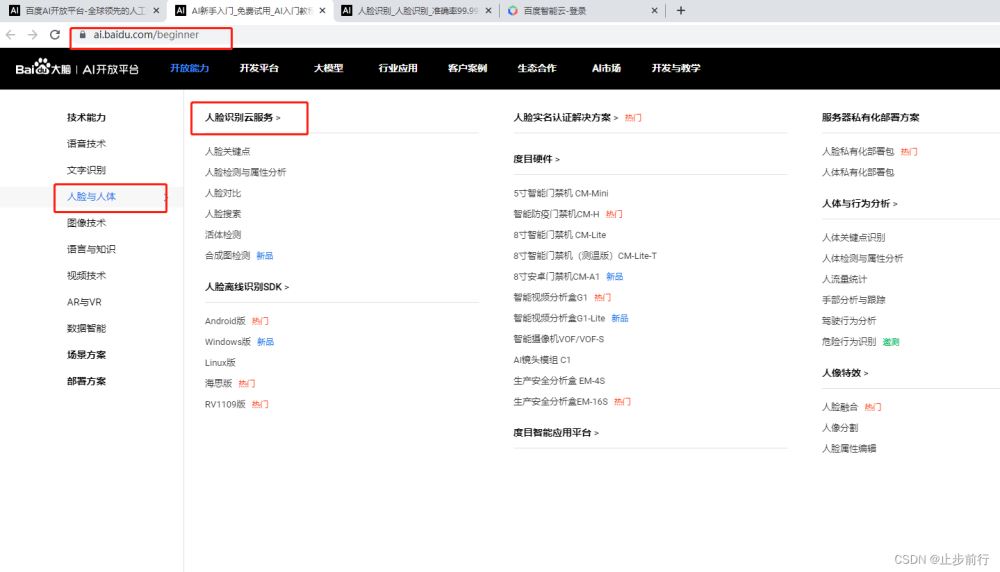Open the 人脸识别云服务 heading link
Viewport: 1000px width, 572px height.
pos(242,117)
